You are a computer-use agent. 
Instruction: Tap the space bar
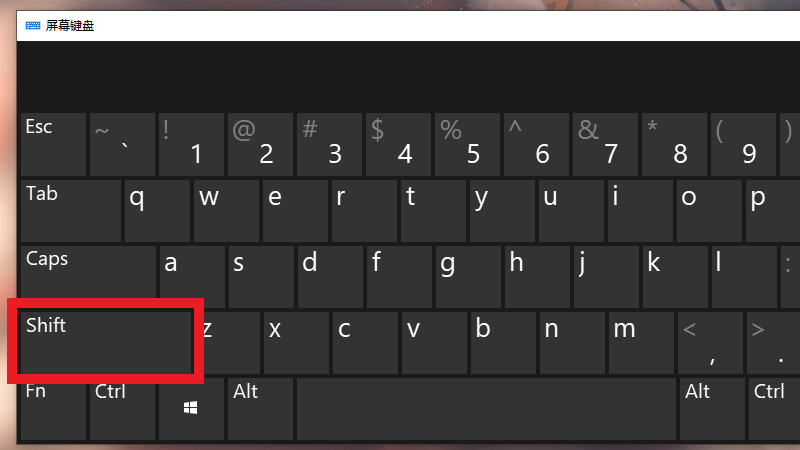tap(486, 409)
